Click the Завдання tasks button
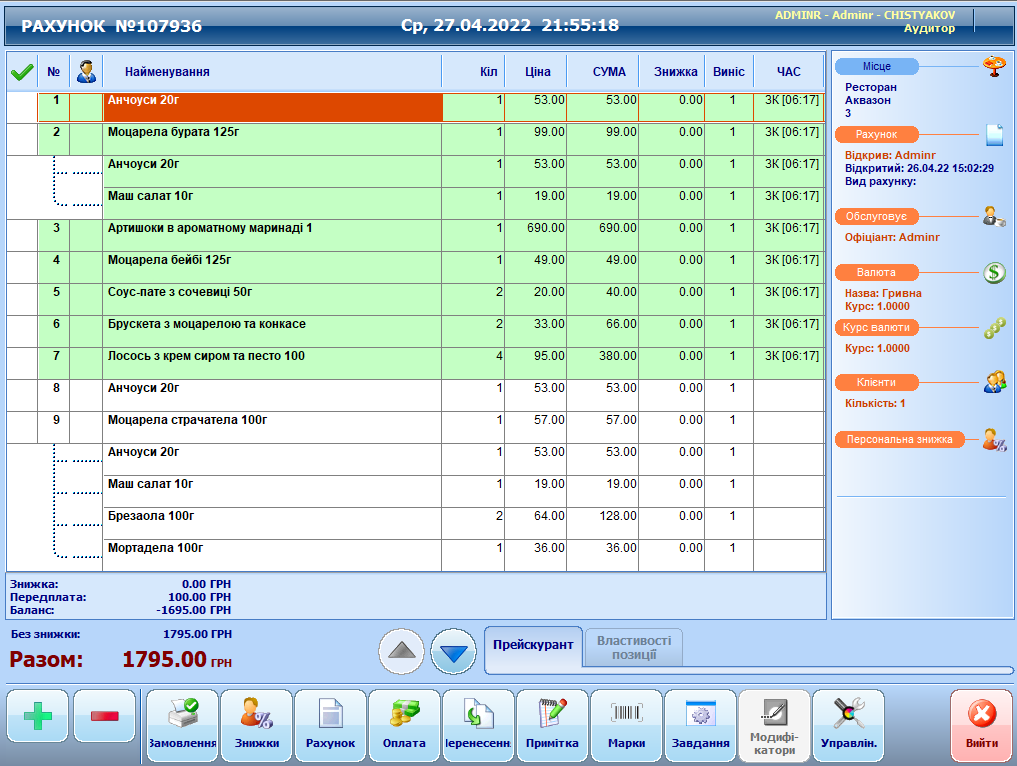1017x766 pixels. (x=700, y=725)
